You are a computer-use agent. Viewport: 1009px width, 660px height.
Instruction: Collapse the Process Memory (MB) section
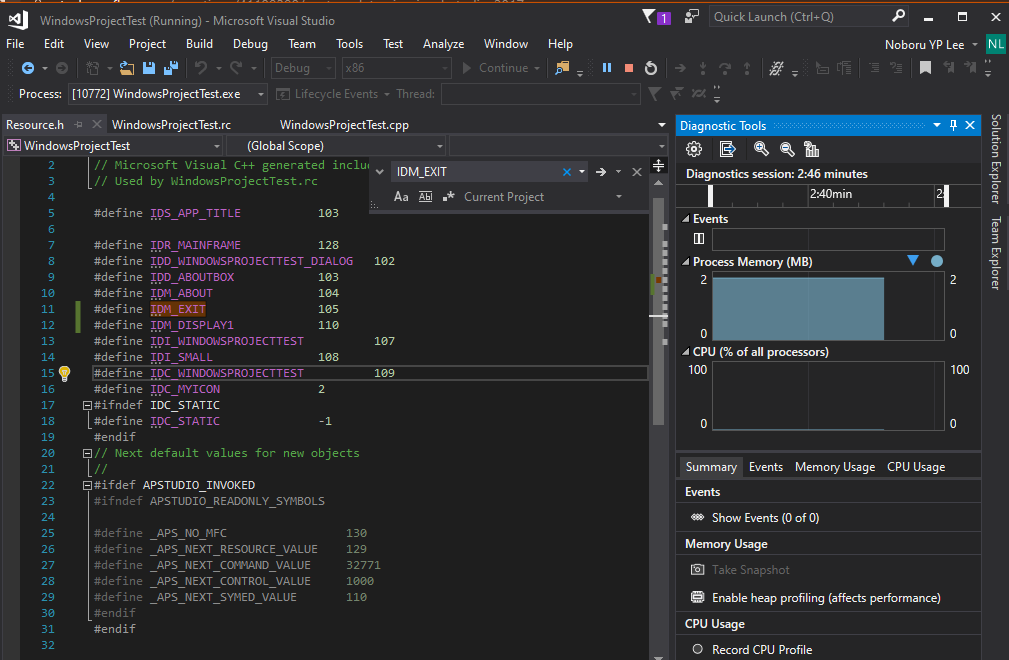tap(685, 262)
